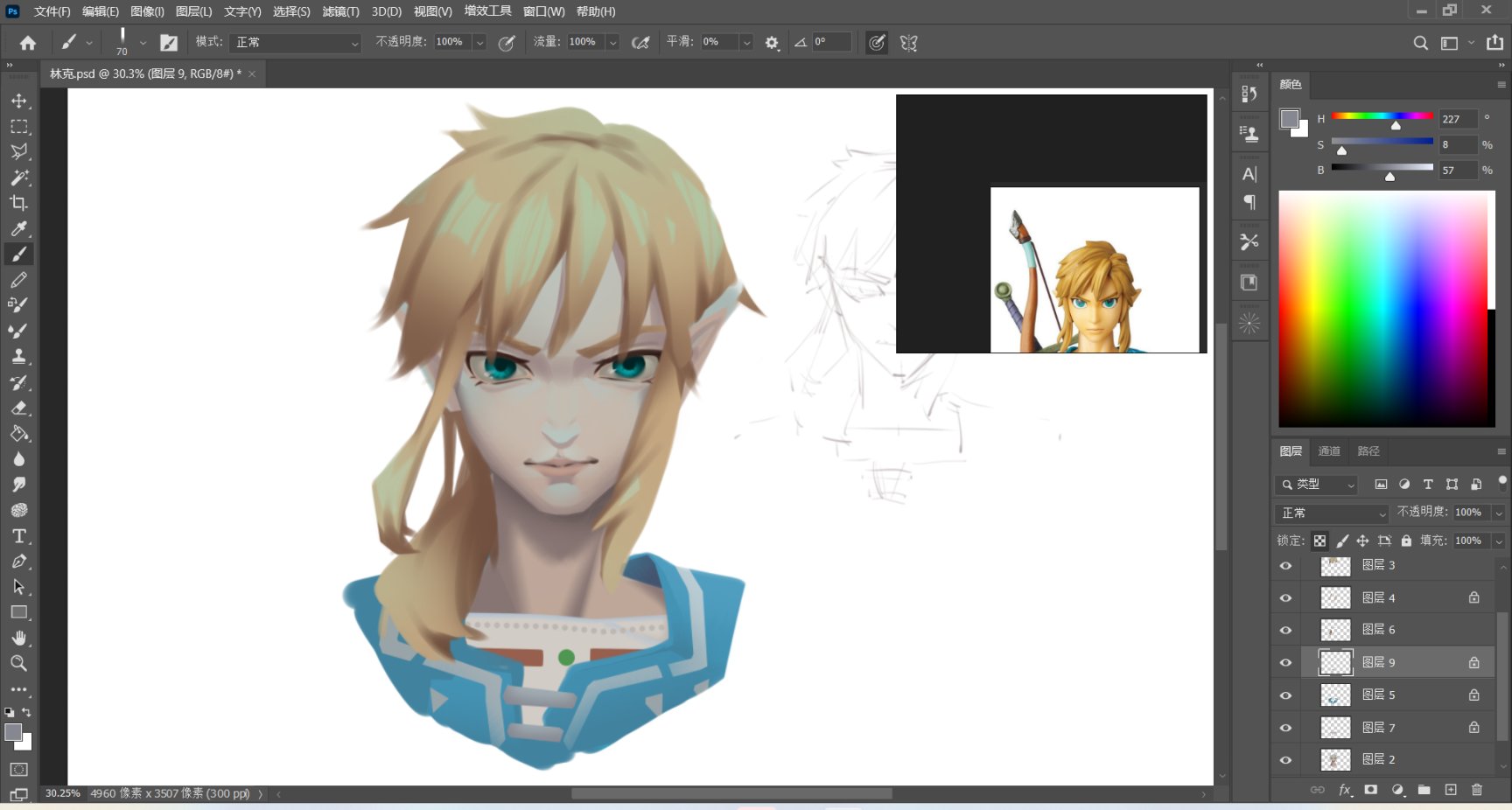Hide layer 图层 4
1512x810 pixels.
(1285, 598)
